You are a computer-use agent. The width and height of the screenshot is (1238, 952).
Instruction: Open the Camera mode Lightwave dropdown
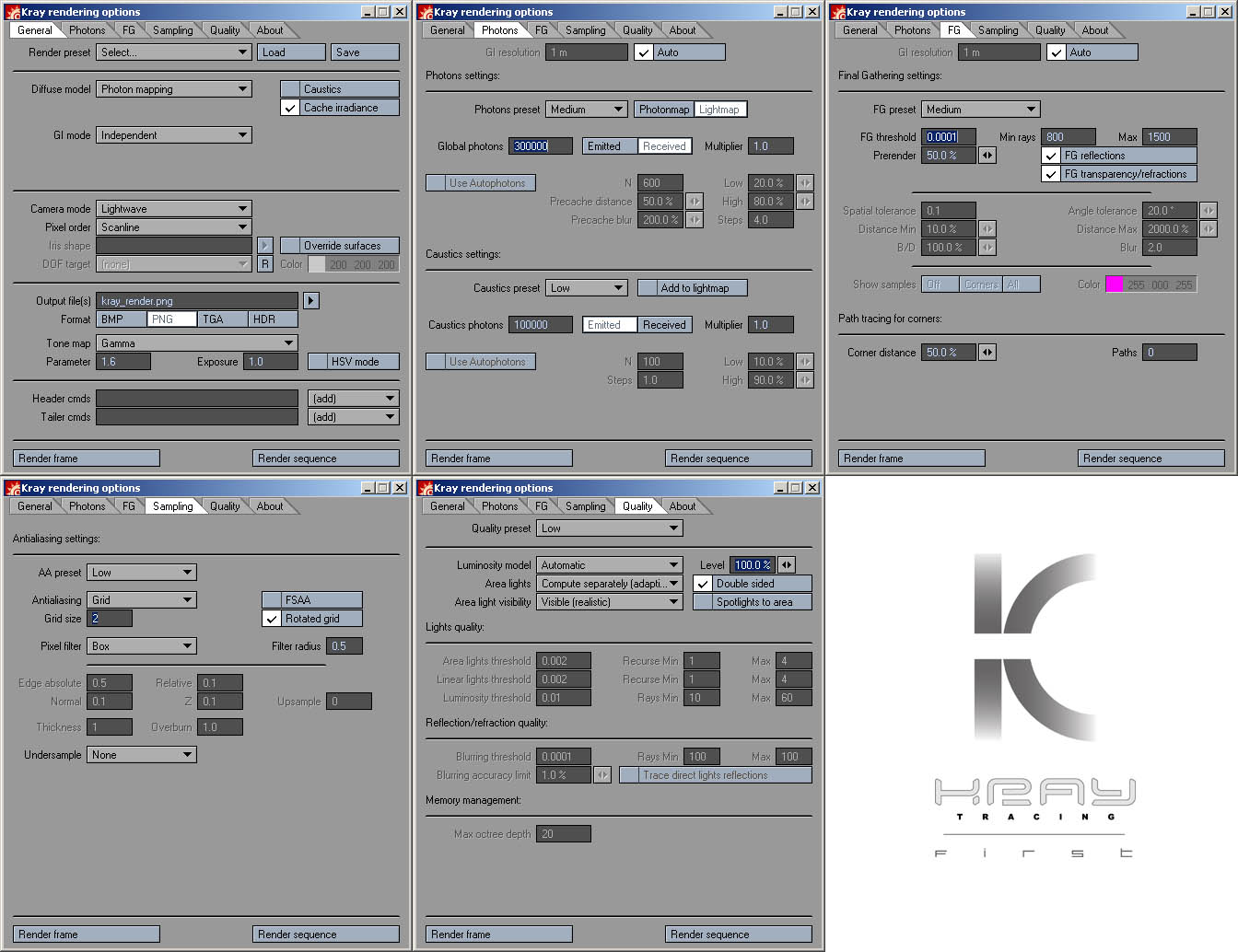point(174,208)
